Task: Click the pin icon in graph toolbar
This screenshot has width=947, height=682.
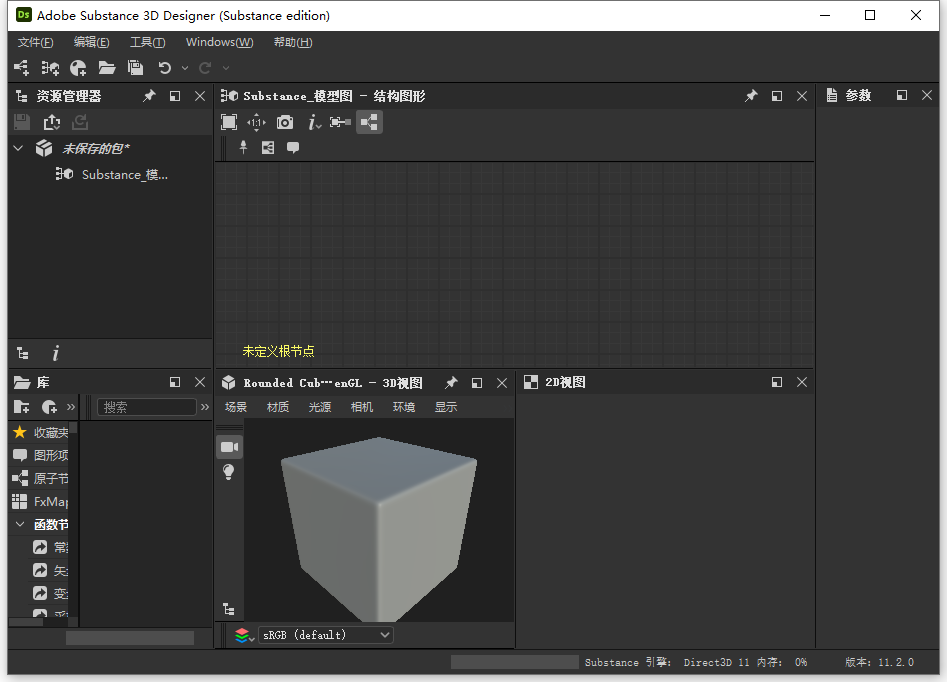Action: [x=243, y=147]
